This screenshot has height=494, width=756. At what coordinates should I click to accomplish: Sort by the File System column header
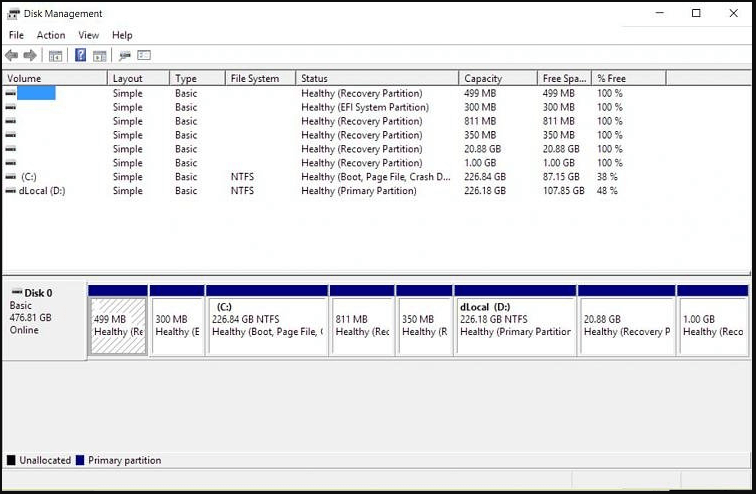[x=260, y=78]
